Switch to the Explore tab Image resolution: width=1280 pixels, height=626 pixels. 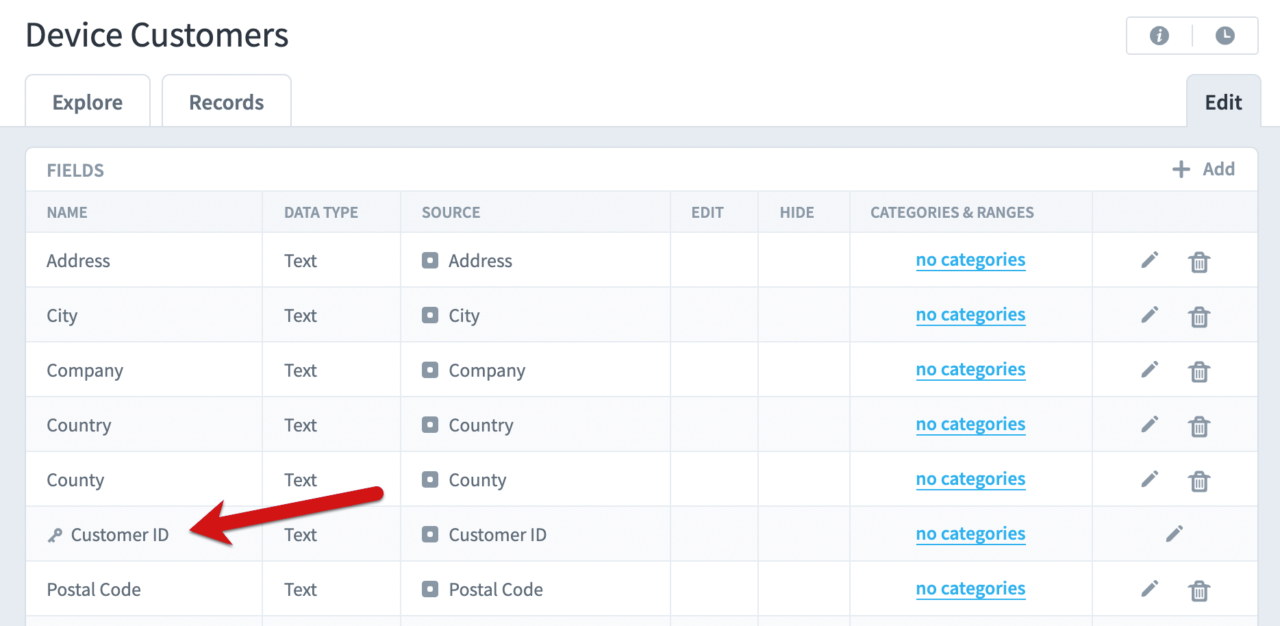(87, 101)
